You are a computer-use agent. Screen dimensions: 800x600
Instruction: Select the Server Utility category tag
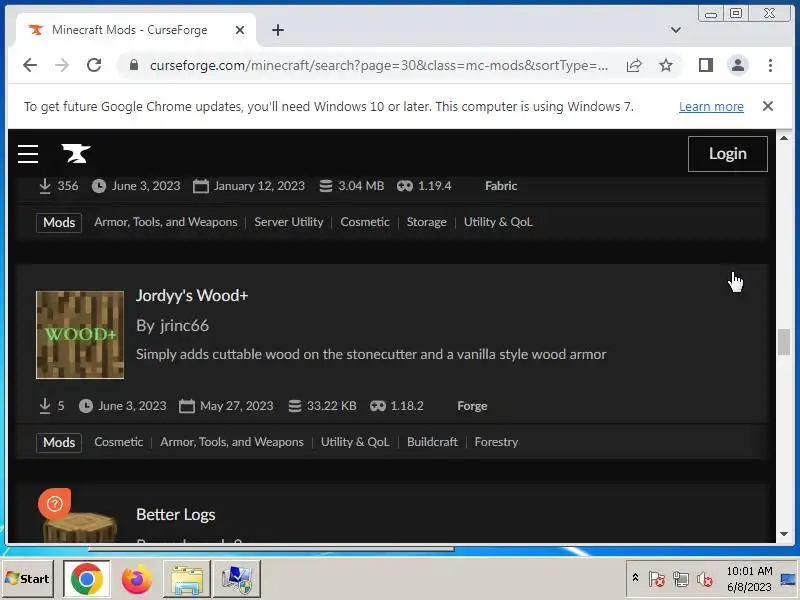point(289,222)
